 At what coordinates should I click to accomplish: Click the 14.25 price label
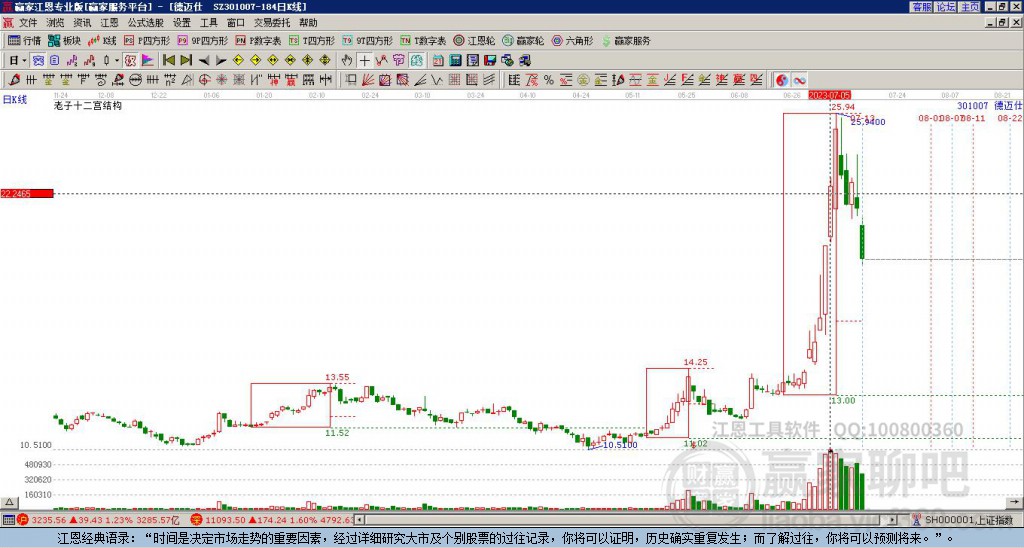pos(696,362)
